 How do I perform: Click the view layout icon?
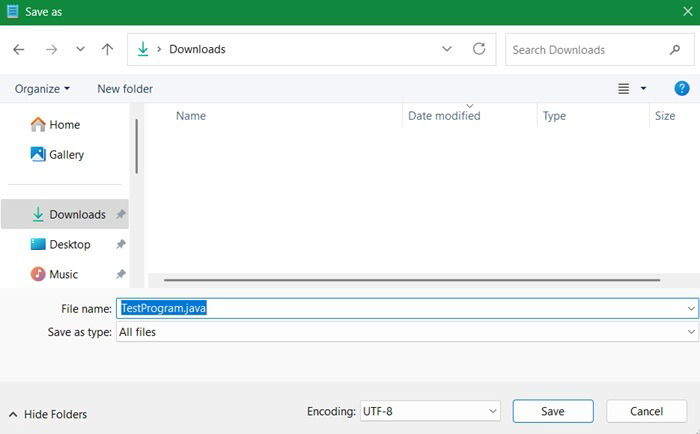[x=624, y=88]
